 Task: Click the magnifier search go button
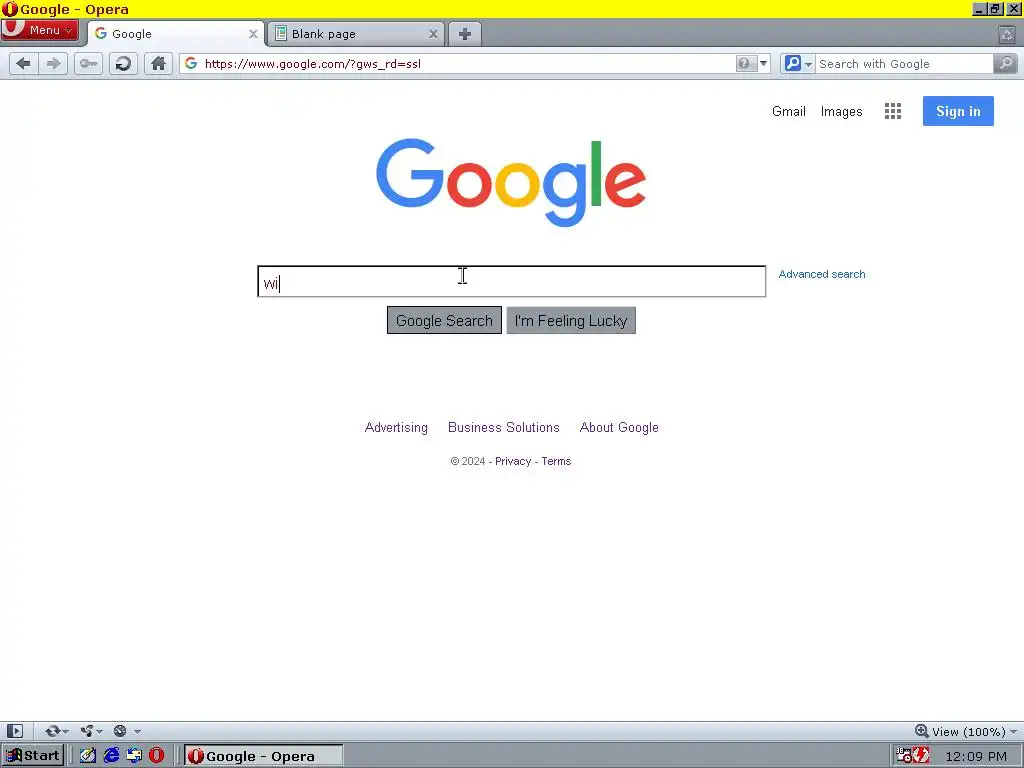click(x=1005, y=63)
